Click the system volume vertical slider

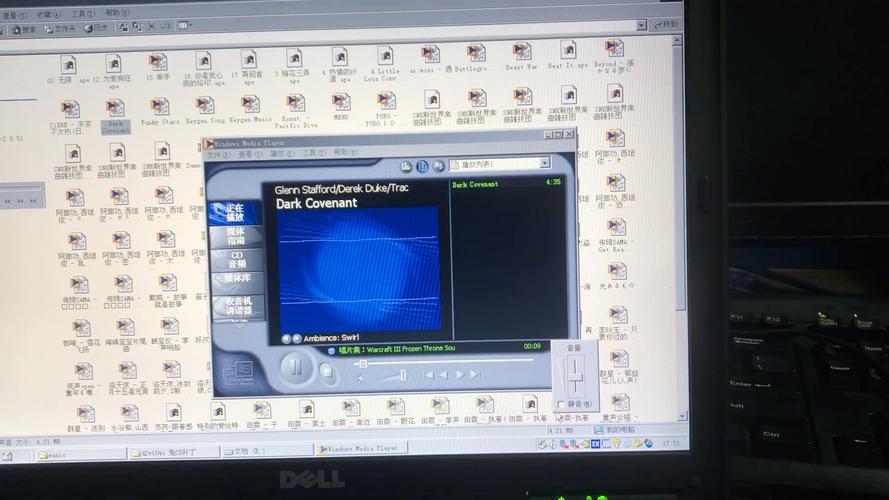575,376
